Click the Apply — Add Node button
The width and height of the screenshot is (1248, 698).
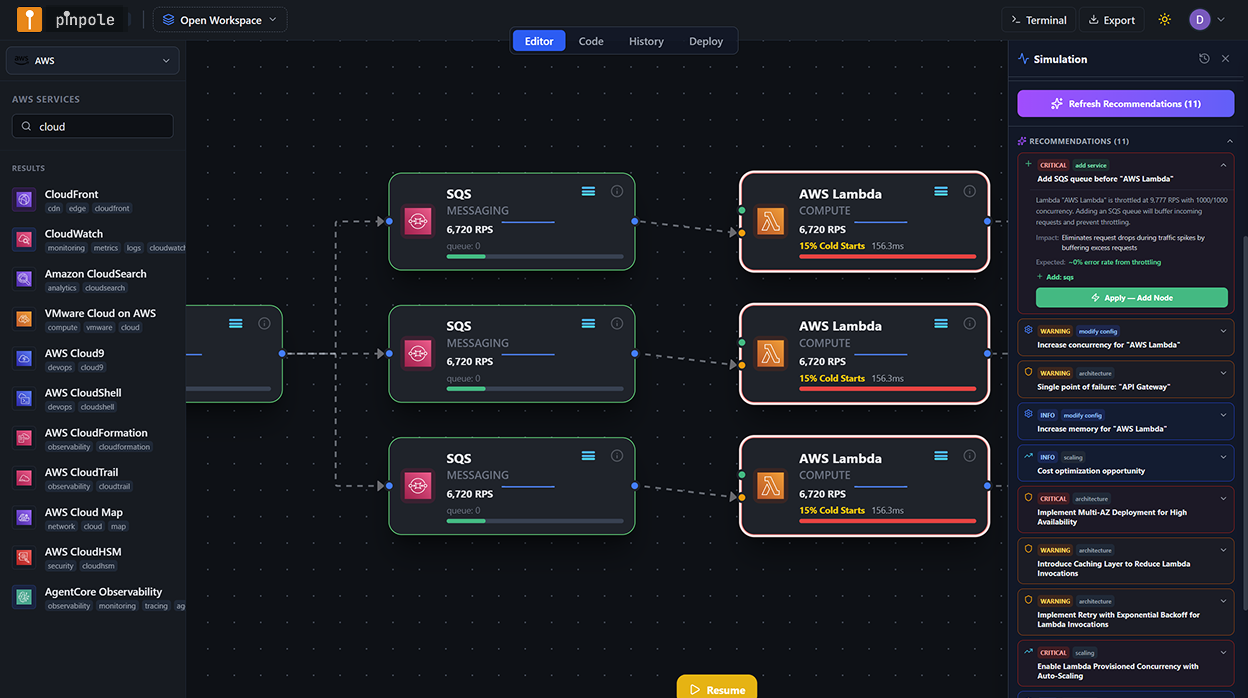[x=1131, y=298]
